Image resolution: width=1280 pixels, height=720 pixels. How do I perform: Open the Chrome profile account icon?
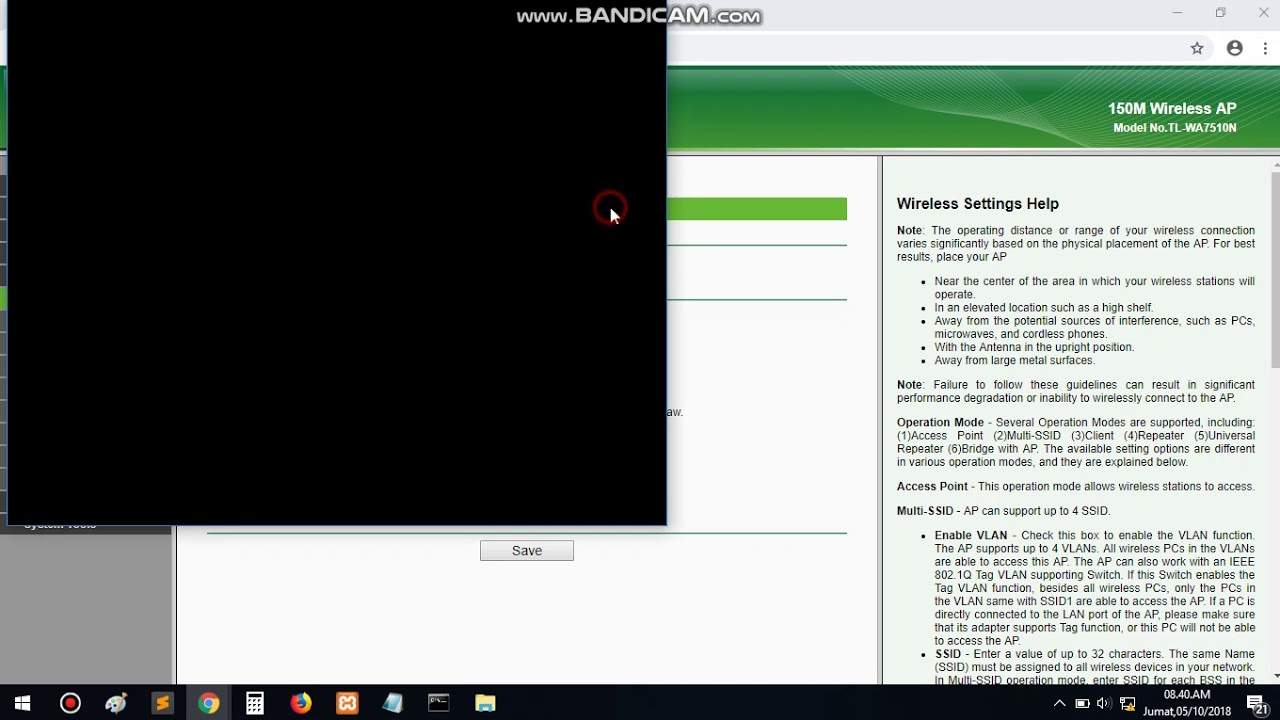point(1235,48)
